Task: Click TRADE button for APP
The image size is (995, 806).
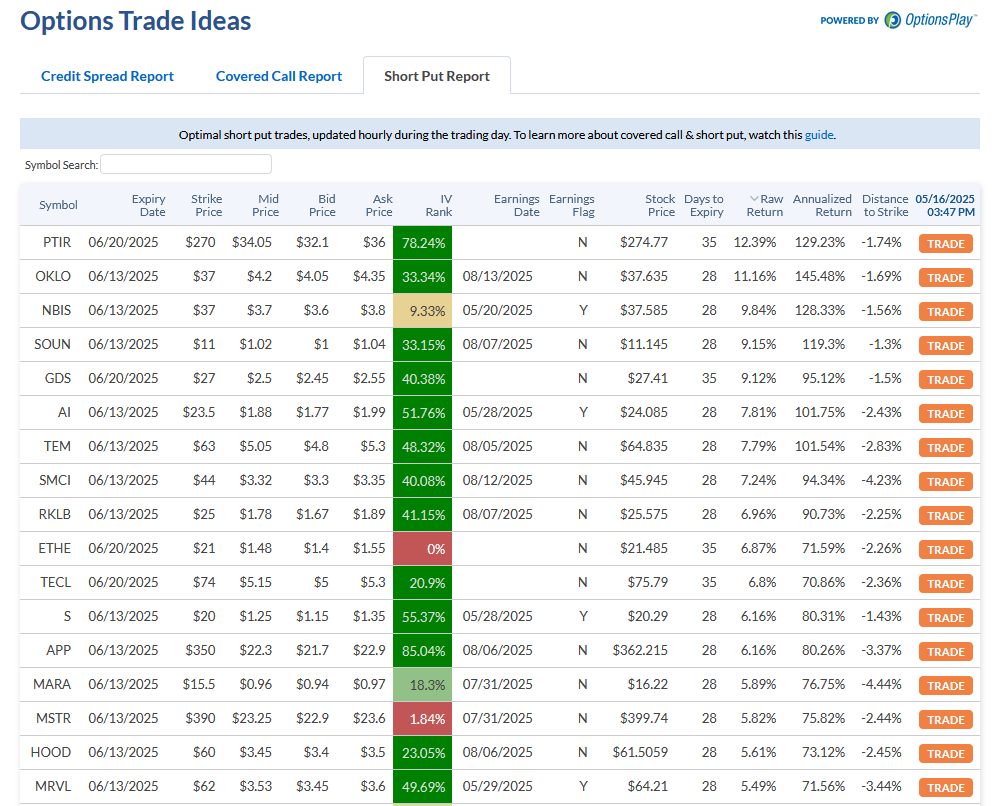Action: point(946,652)
